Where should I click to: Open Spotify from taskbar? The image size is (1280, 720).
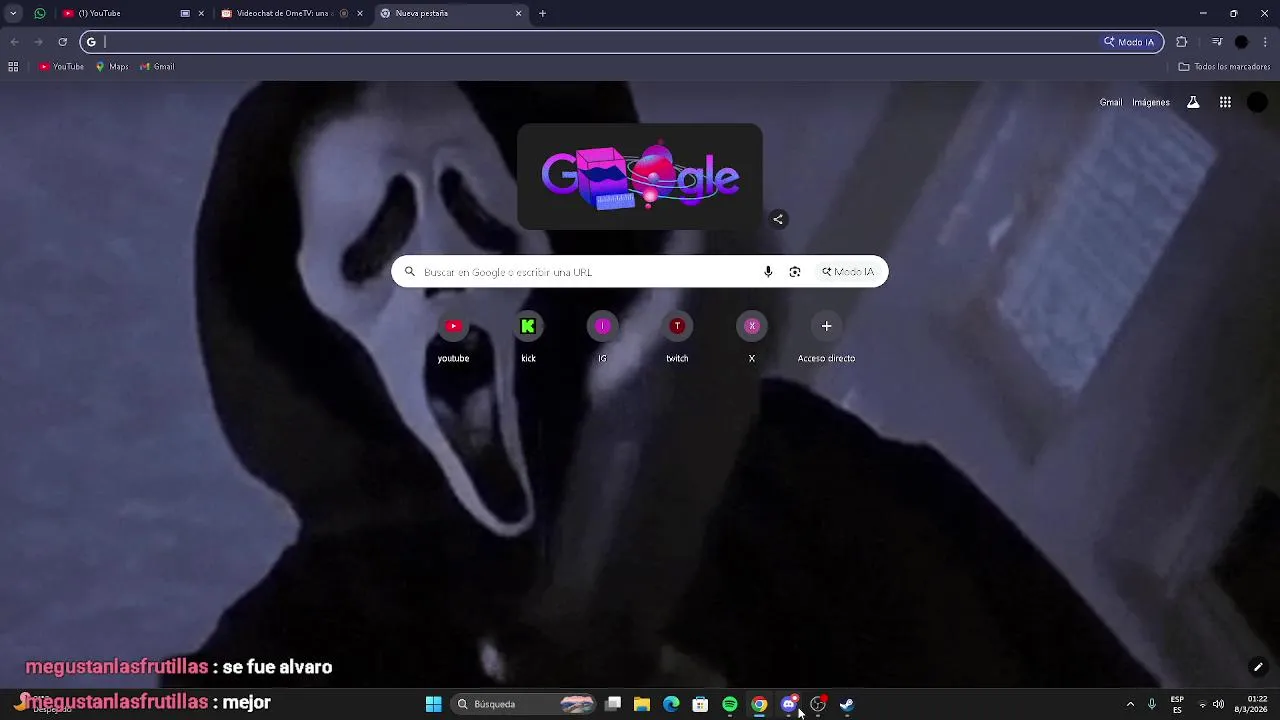coord(730,704)
